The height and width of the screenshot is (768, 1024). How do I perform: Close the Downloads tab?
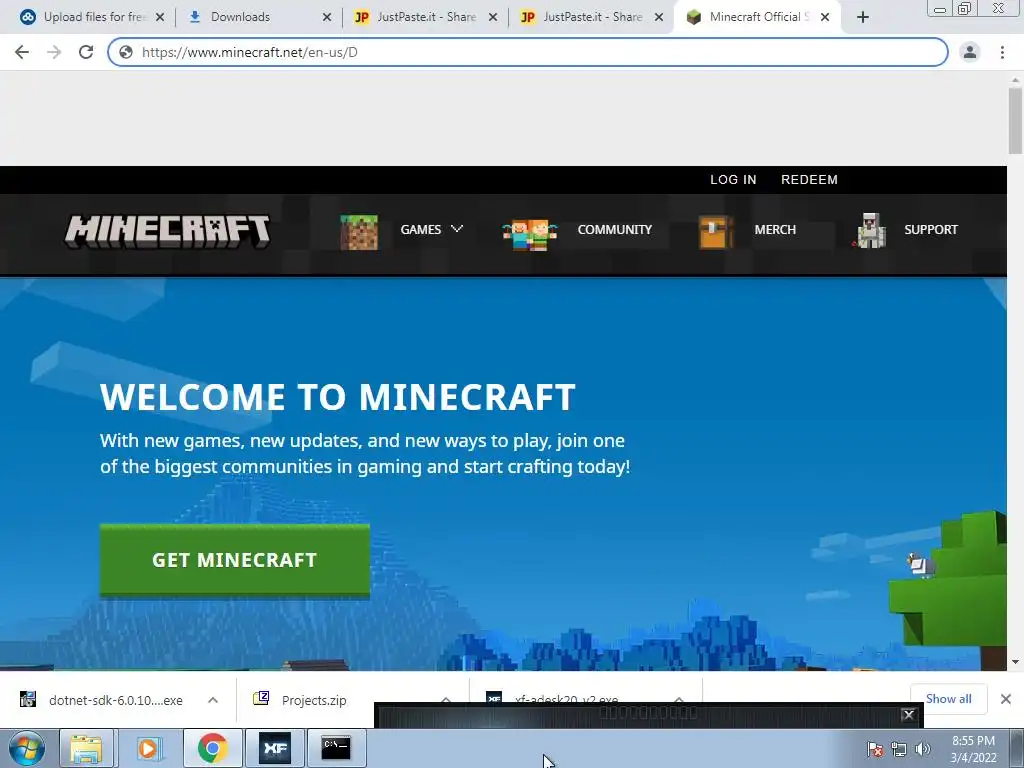[327, 17]
